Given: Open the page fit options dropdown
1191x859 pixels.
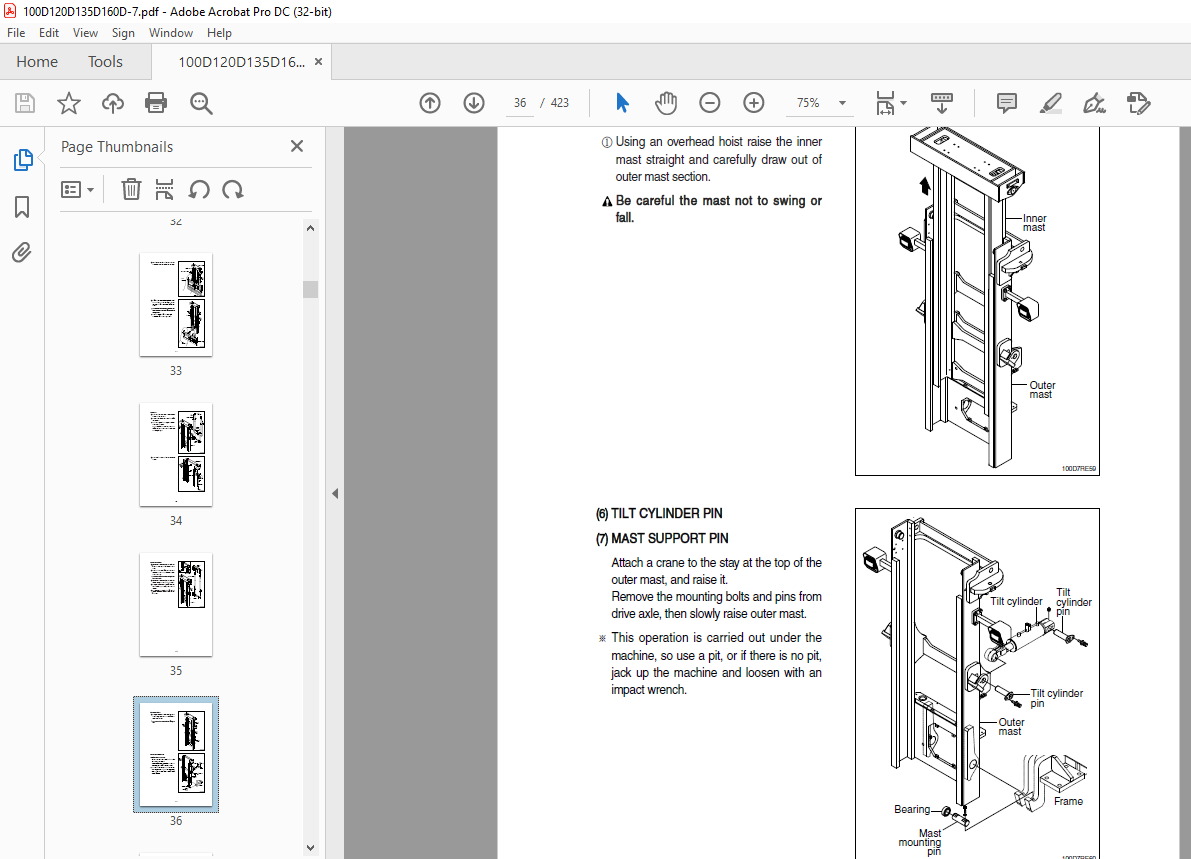Looking at the screenshot, I should coord(890,103).
